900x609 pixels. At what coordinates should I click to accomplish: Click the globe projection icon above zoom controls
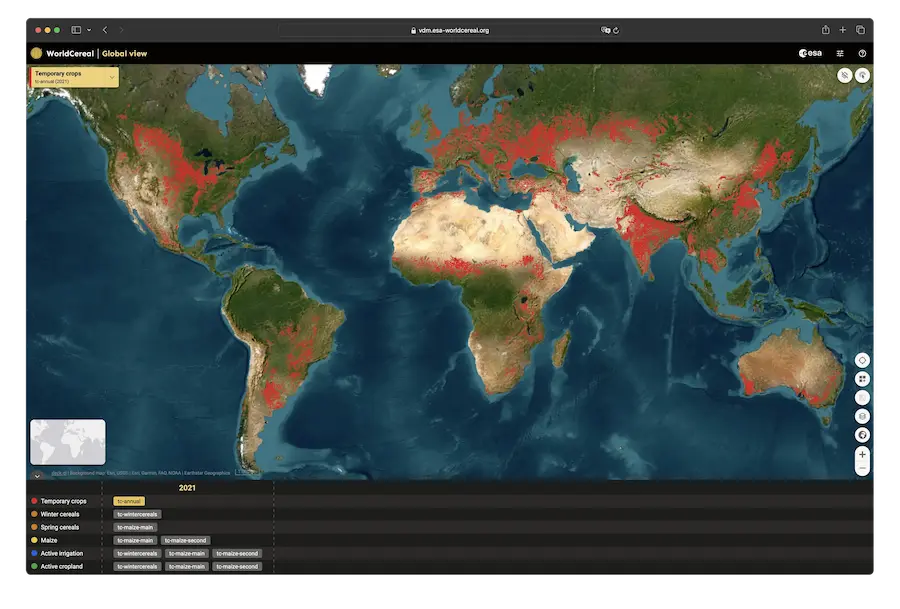863,435
